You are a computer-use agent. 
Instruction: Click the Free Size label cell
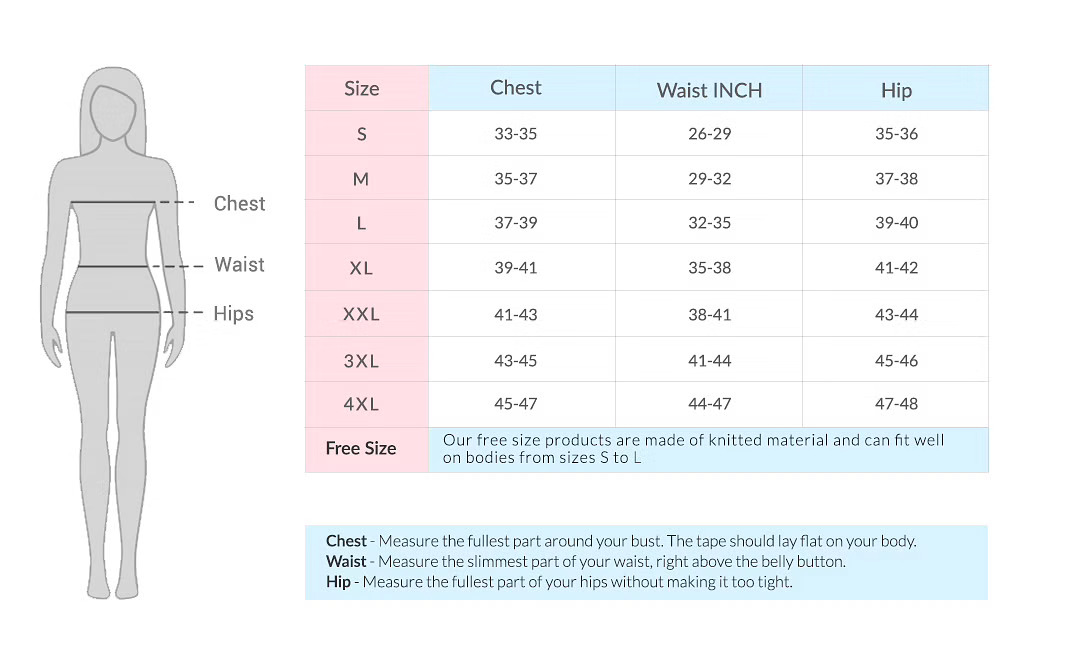pos(361,448)
